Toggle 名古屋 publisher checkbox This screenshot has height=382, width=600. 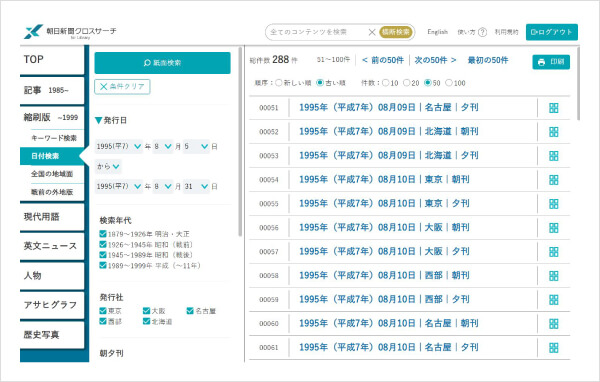[190, 310]
